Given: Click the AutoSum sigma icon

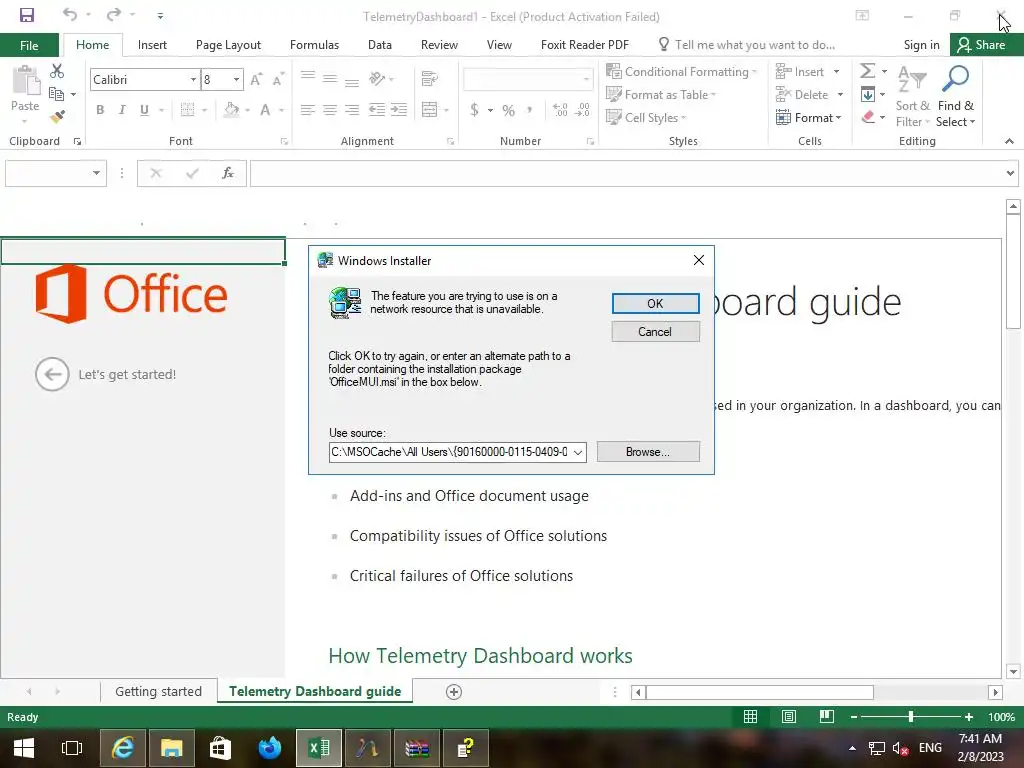Looking at the screenshot, I should point(867,71).
